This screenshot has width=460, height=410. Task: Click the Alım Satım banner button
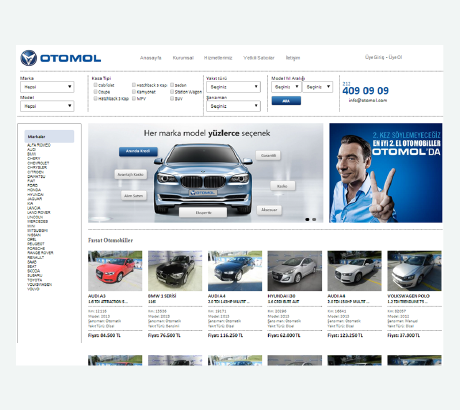tap(134, 196)
